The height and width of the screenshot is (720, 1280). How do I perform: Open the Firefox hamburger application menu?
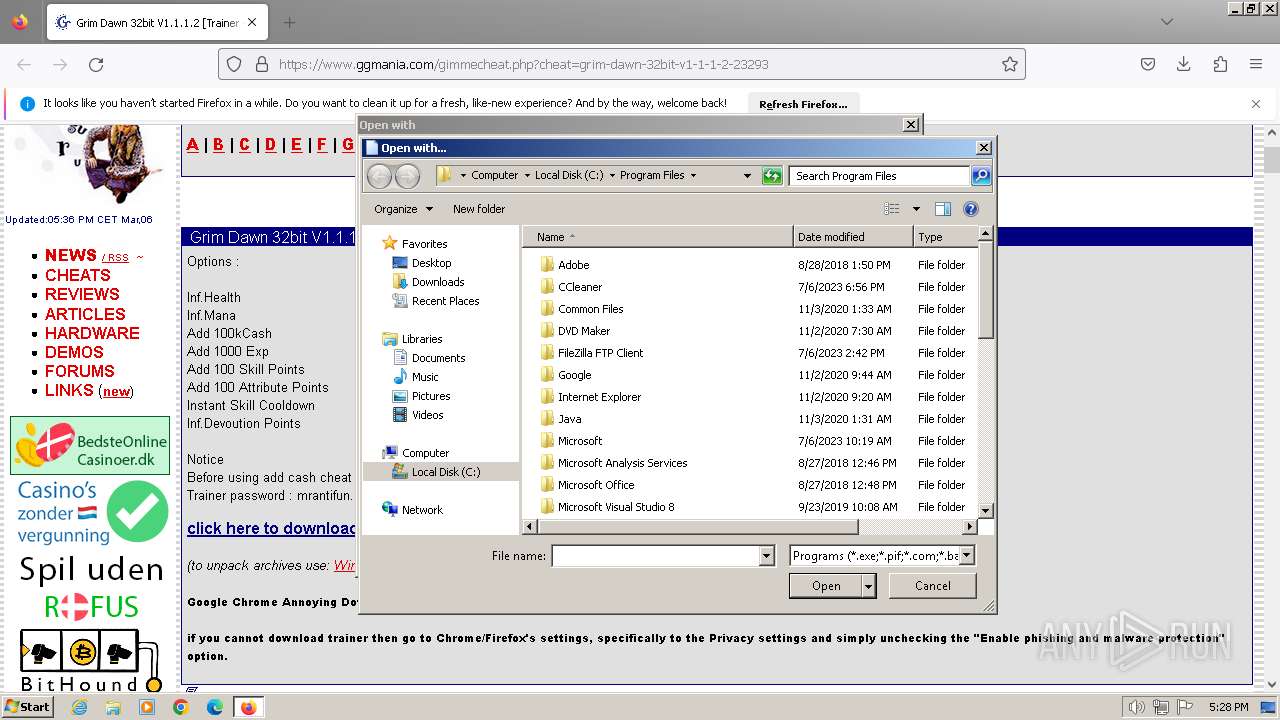[x=1256, y=64]
